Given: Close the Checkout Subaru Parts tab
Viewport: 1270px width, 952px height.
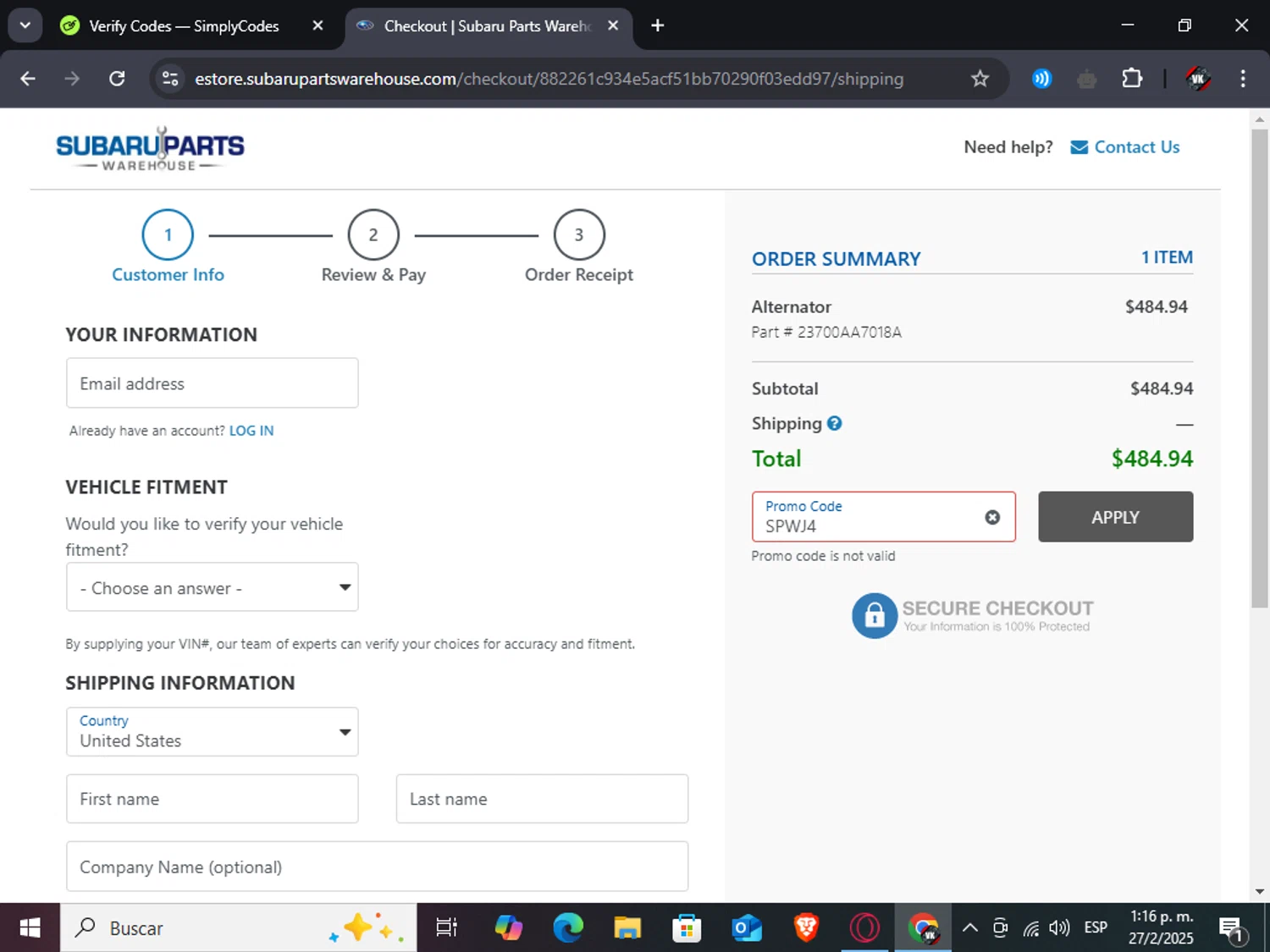Looking at the screenshot, I should pyautogui.click(x=613, y=25).
